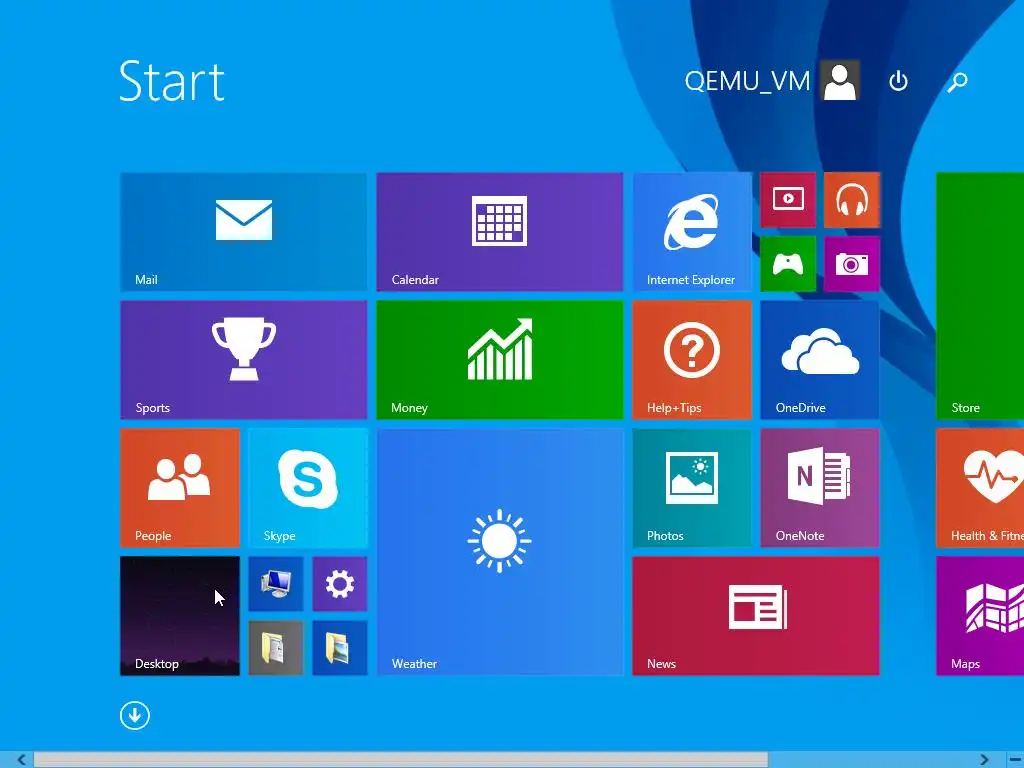This screenshot has width=1024, height=768.
Task: Open the This PC computer tile
Action: pyautogui.click(x=276, y=584)
